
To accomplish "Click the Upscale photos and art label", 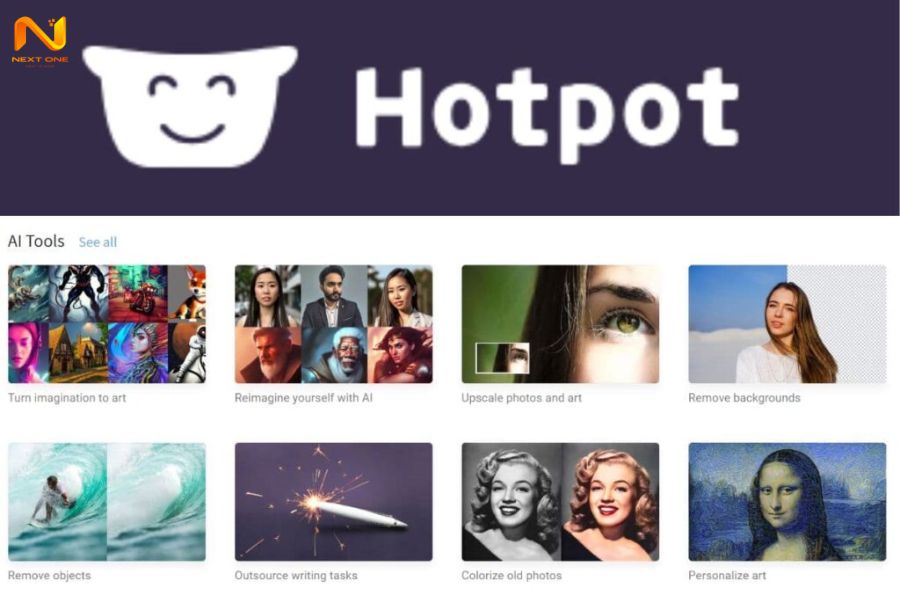I will [522, 398].
